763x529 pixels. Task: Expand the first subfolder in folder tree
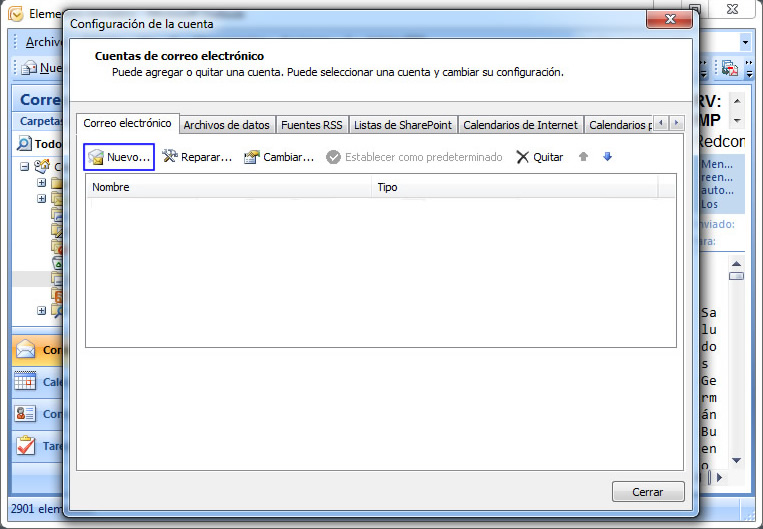coord(41,183)
